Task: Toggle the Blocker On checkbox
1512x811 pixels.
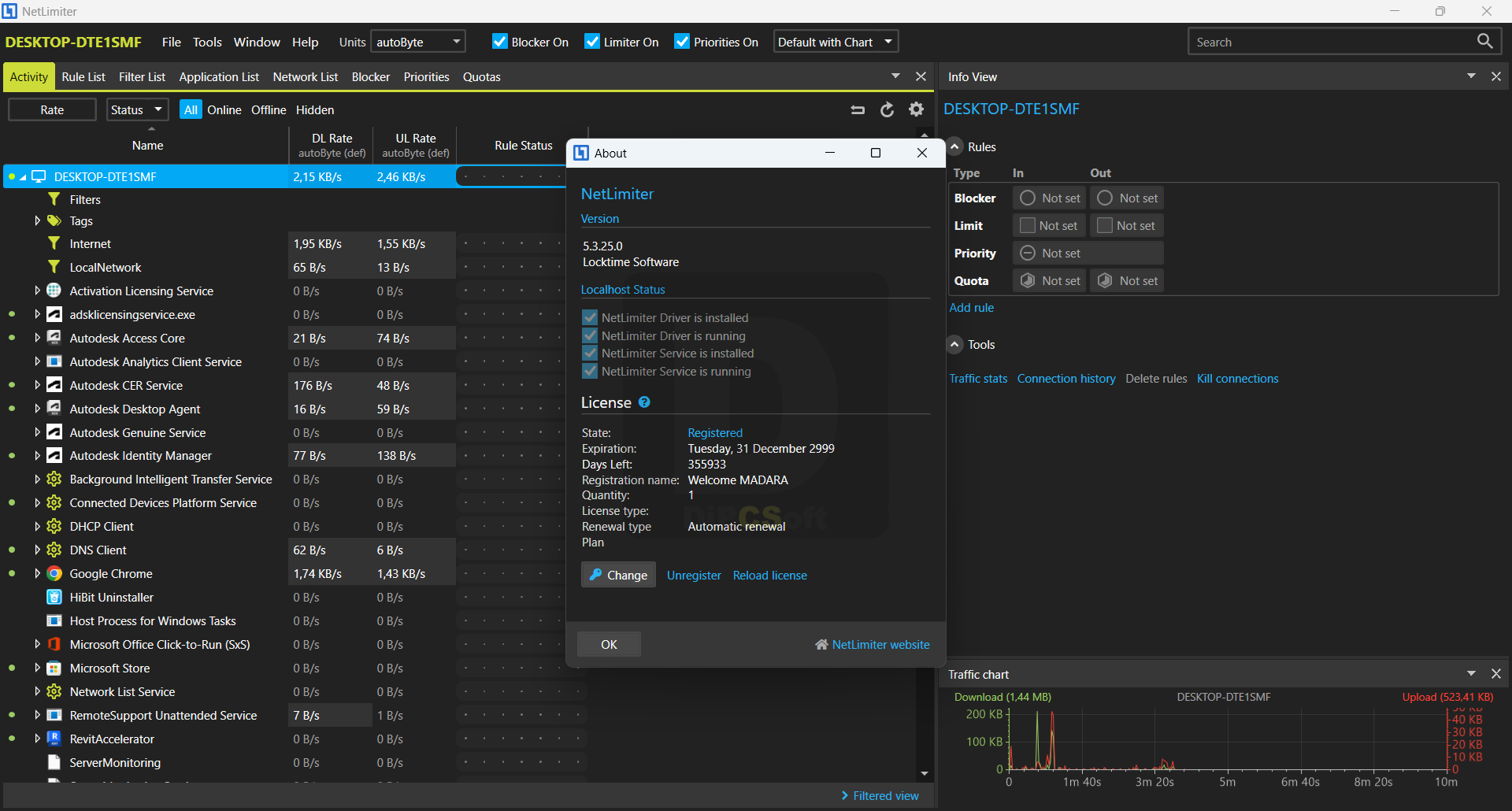Action: click(499, 42)
